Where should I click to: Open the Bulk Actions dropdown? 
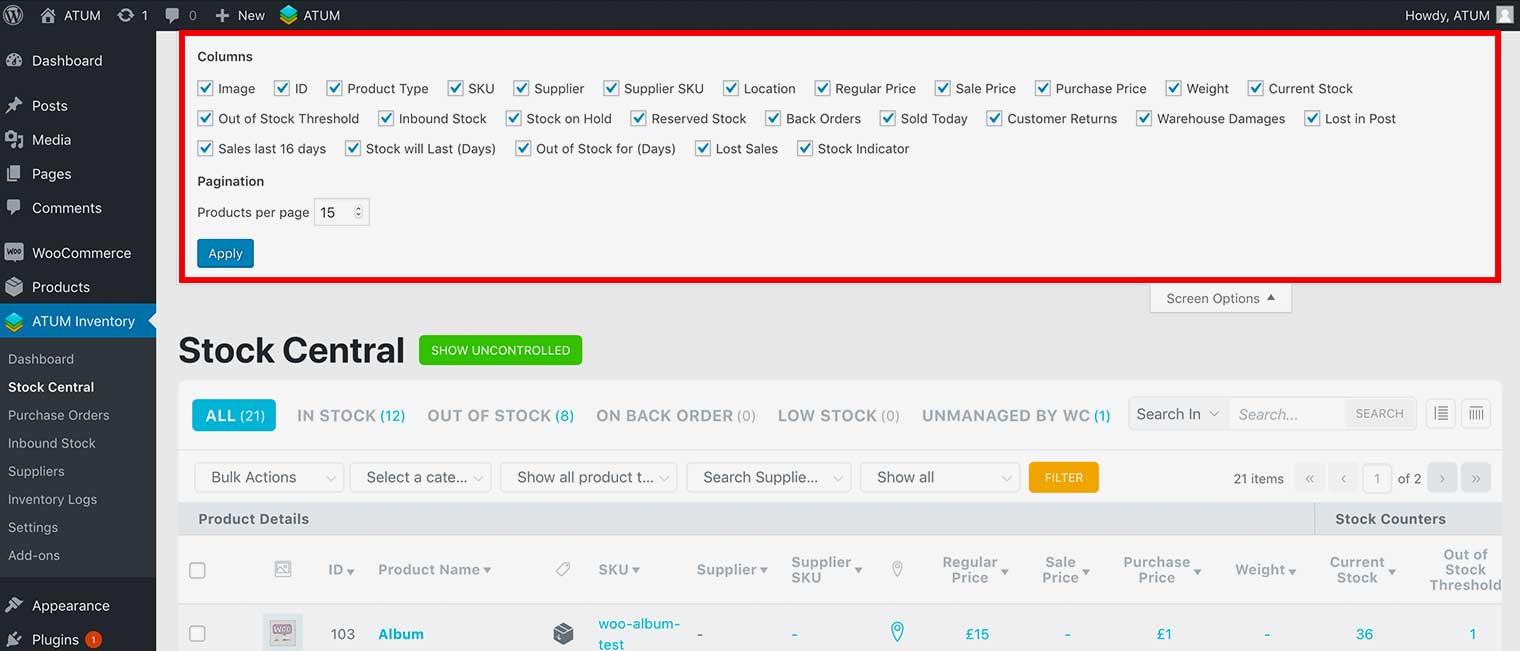270,477
